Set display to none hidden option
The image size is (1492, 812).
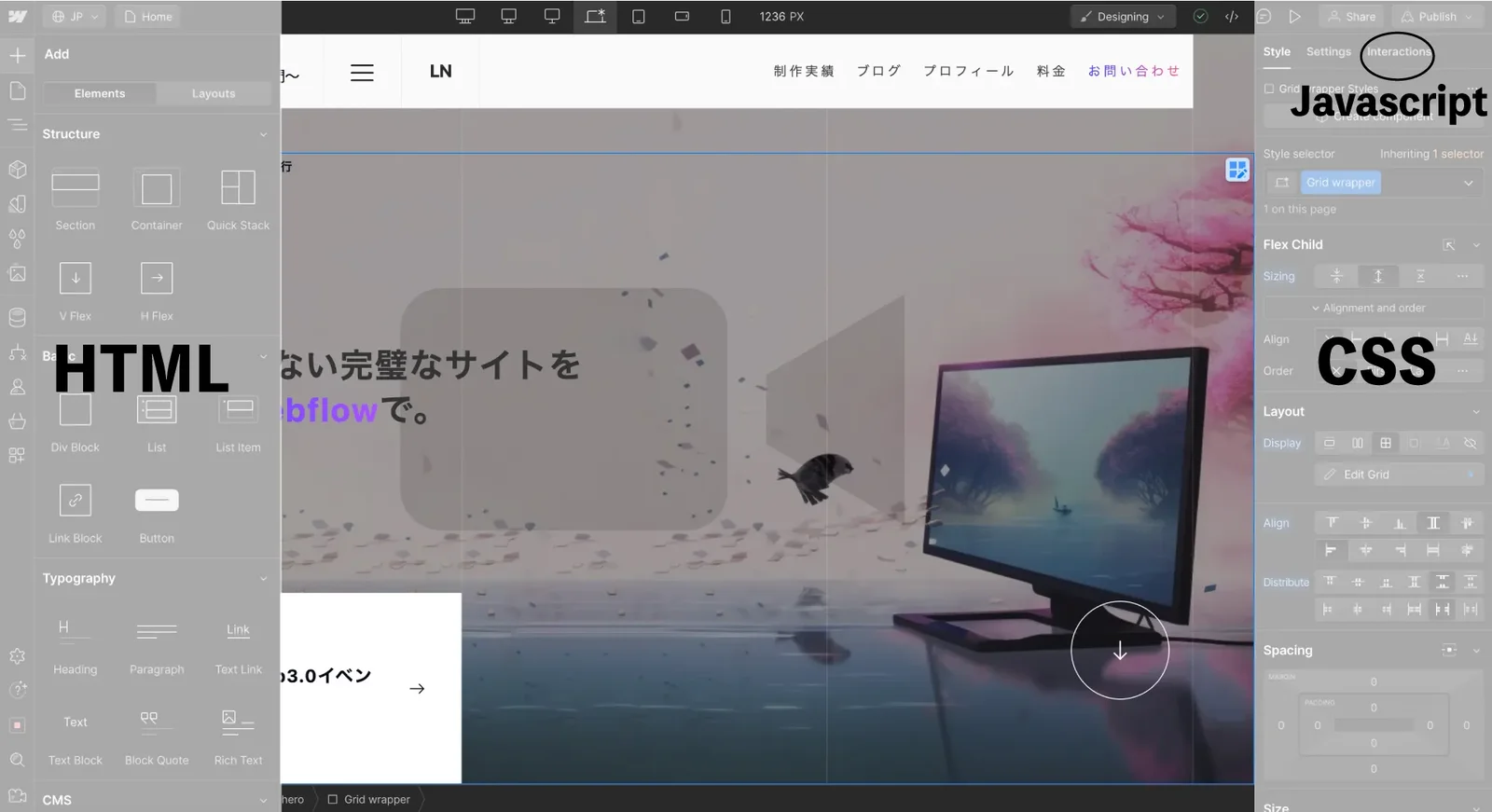1471,443
